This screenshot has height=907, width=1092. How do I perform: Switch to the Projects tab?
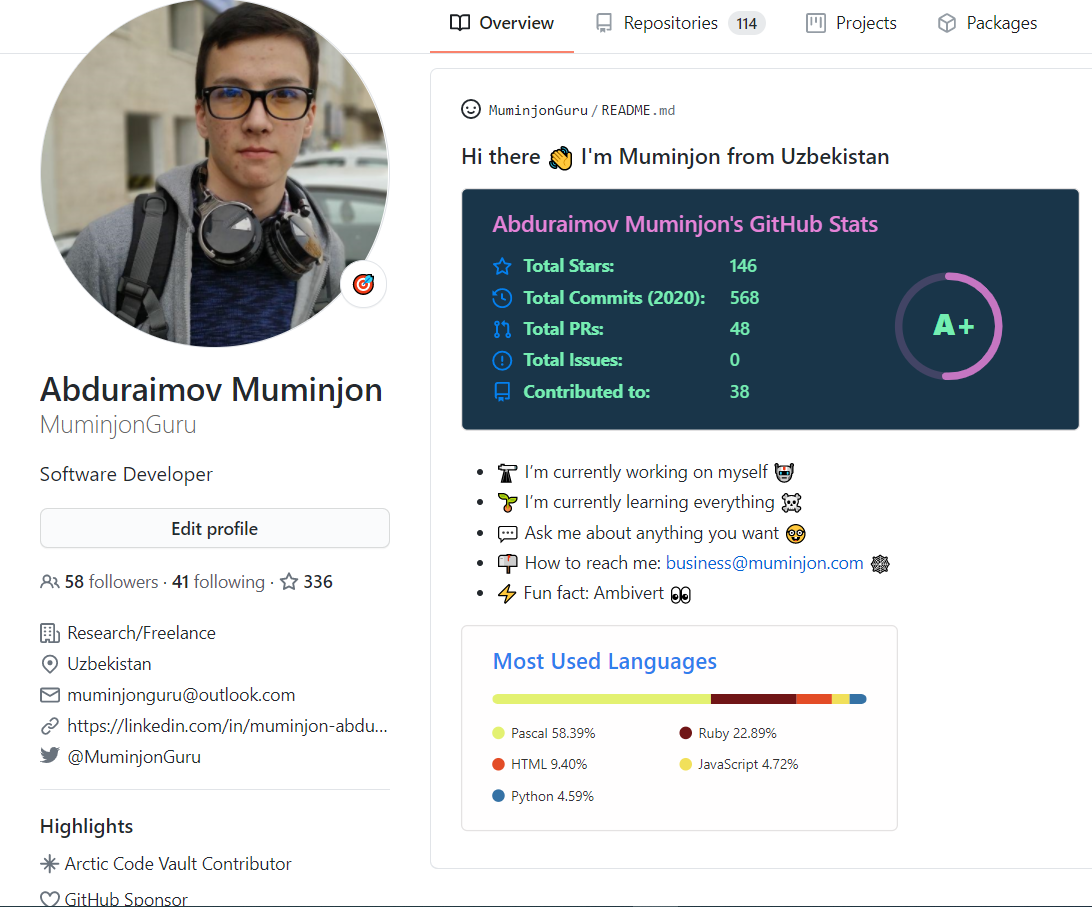pyautogui.click(x=851, y=24)
